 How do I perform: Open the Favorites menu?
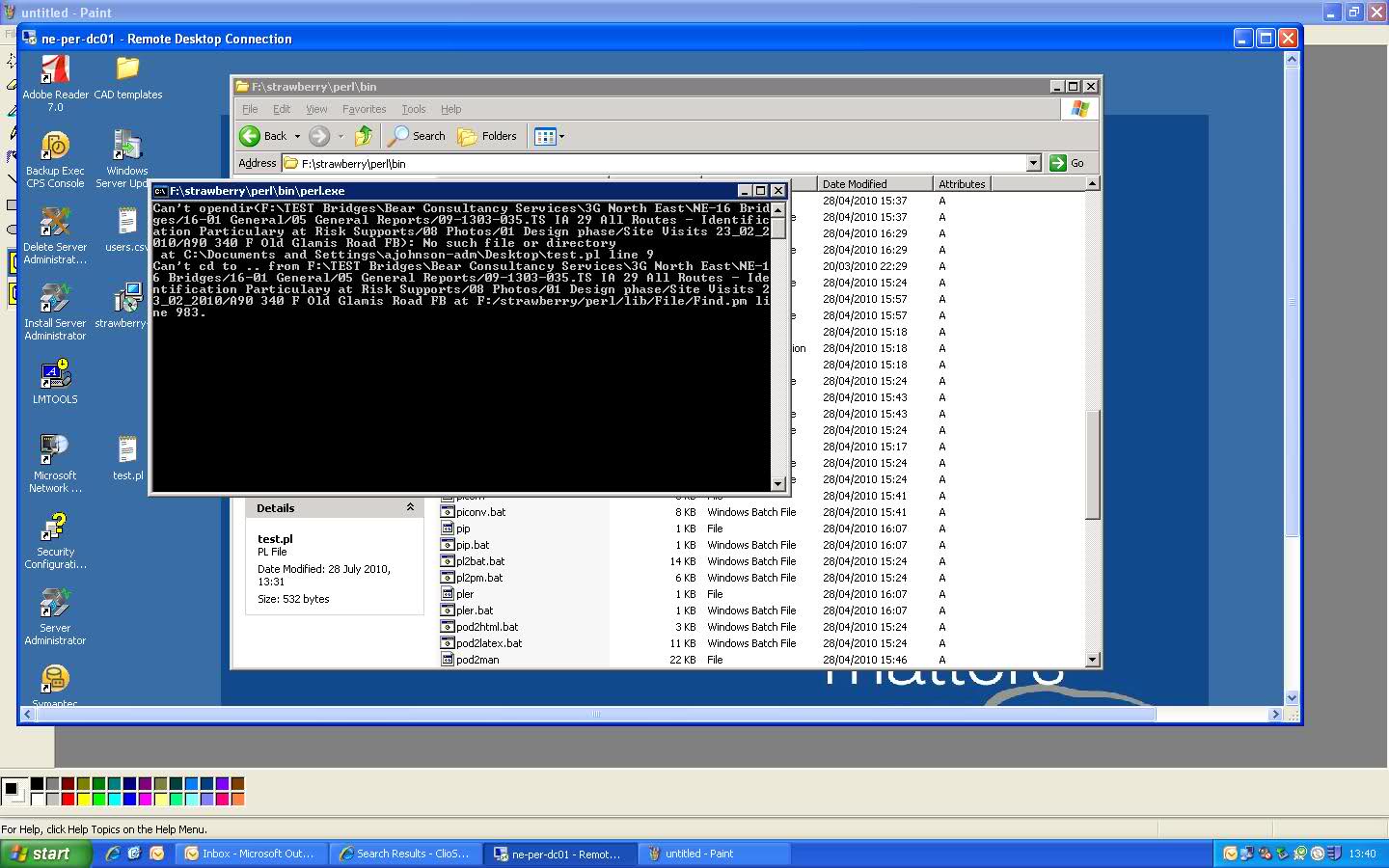[364, 109]
